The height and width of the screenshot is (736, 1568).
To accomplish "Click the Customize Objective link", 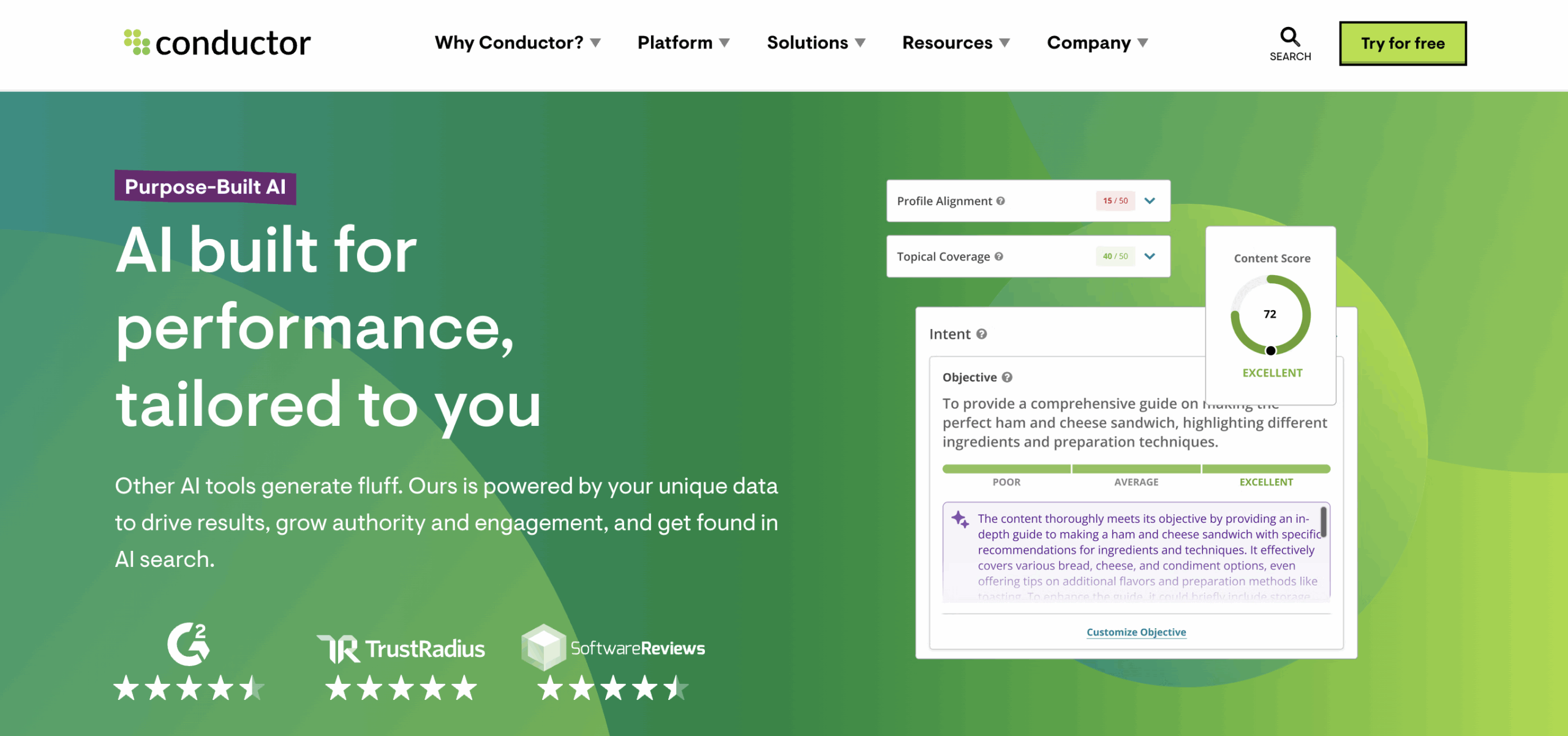I will [x=1136, y=632].
